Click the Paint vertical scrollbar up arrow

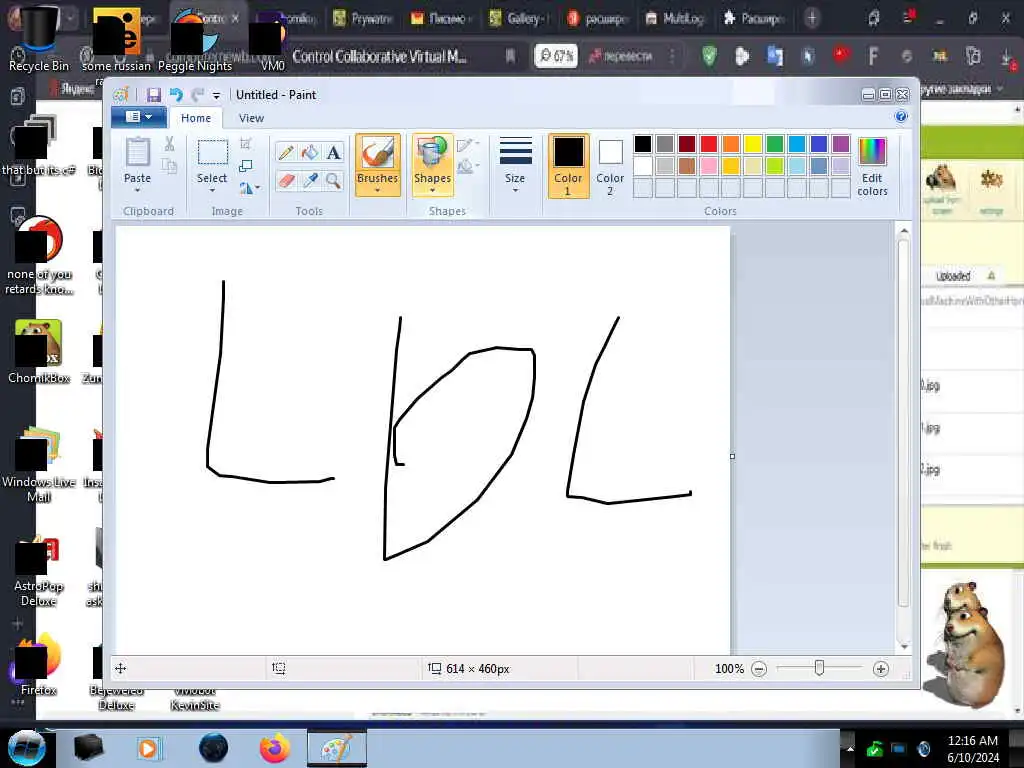pos(904,231)
